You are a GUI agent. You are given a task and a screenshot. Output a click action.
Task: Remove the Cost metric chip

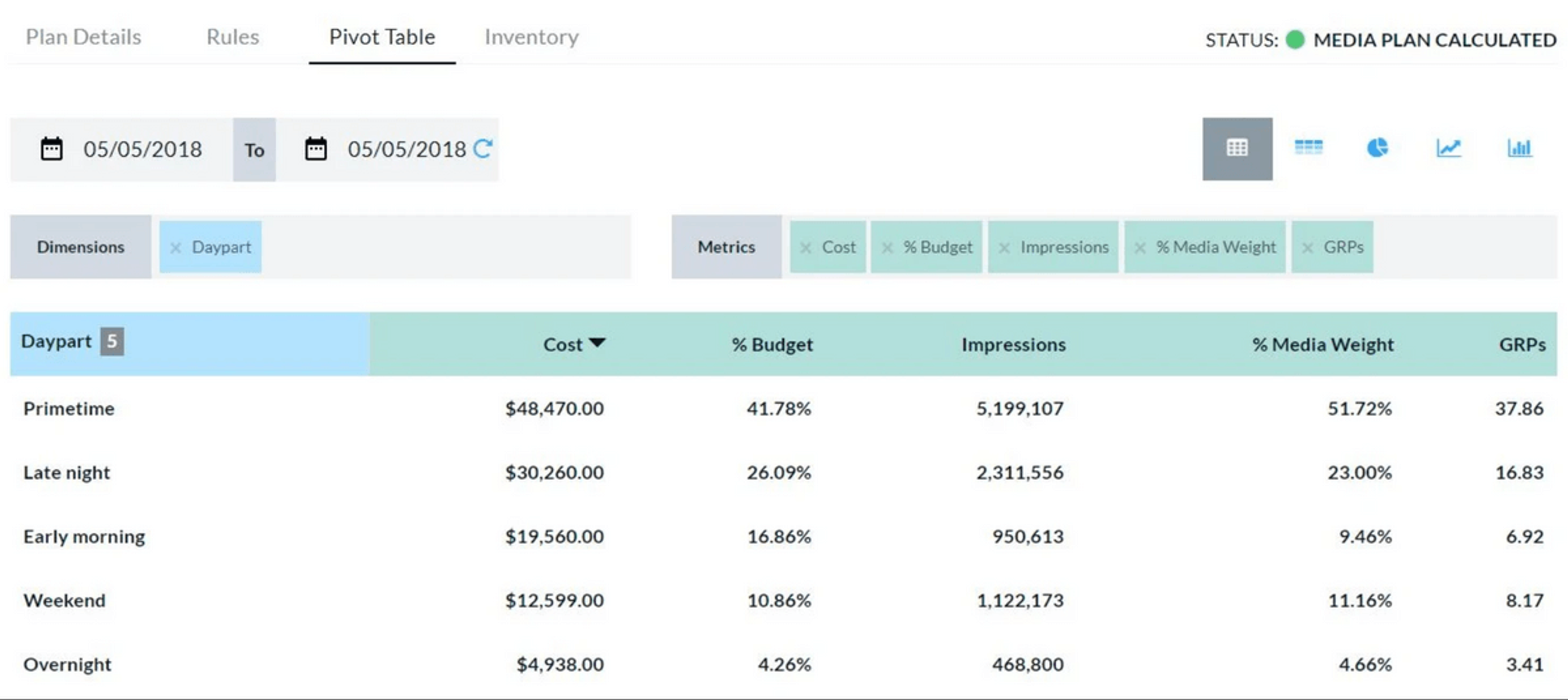805,248
